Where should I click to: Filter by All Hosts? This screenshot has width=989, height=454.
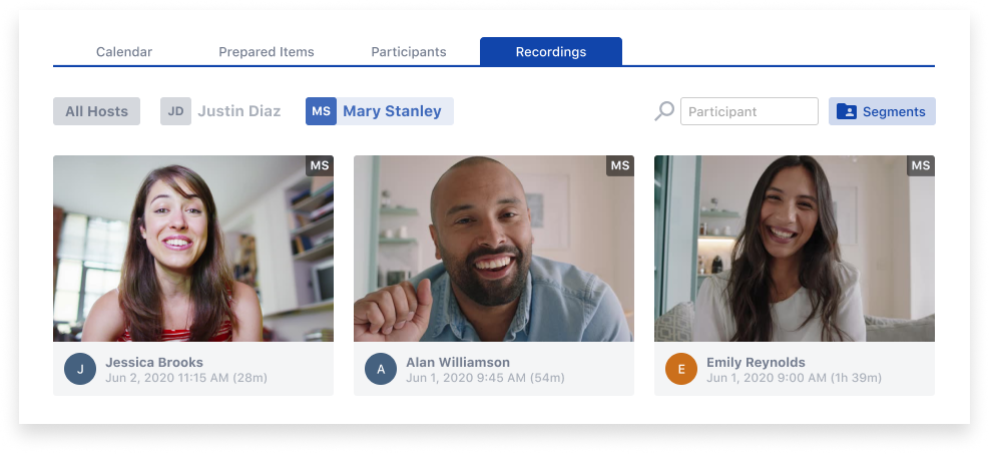(x=97, y=111)
